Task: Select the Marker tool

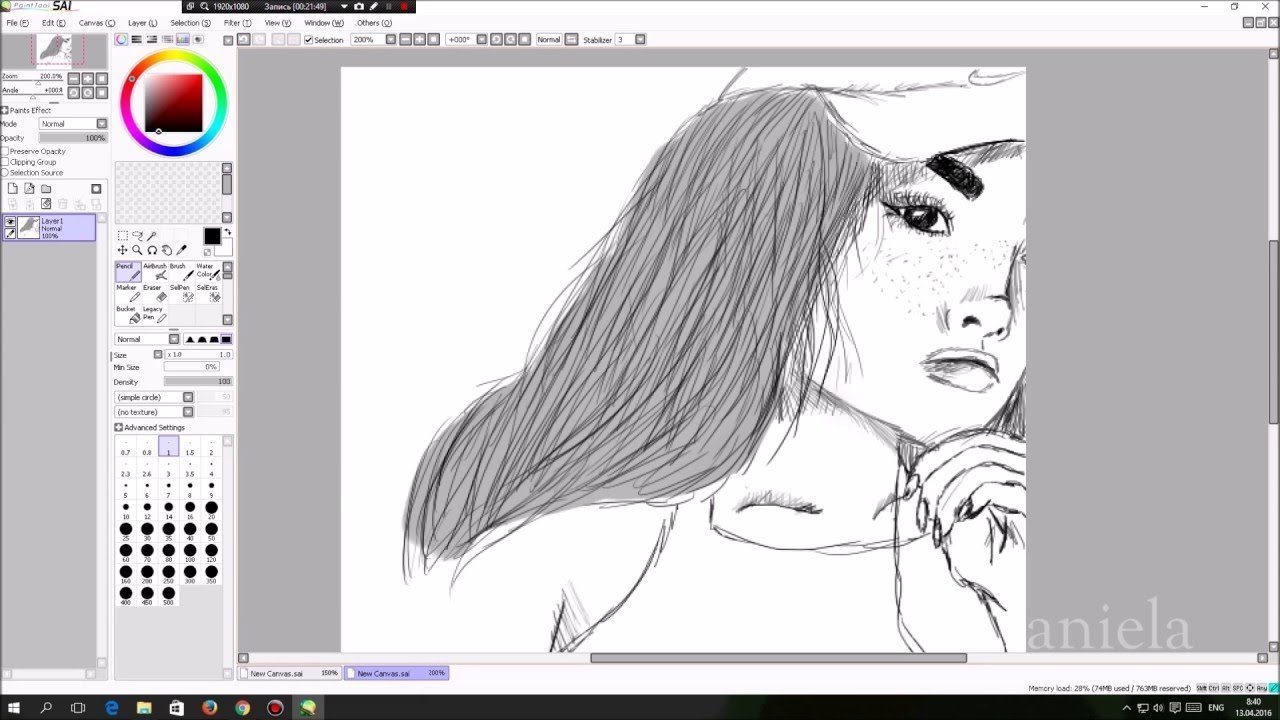Action: click(128, 293)
